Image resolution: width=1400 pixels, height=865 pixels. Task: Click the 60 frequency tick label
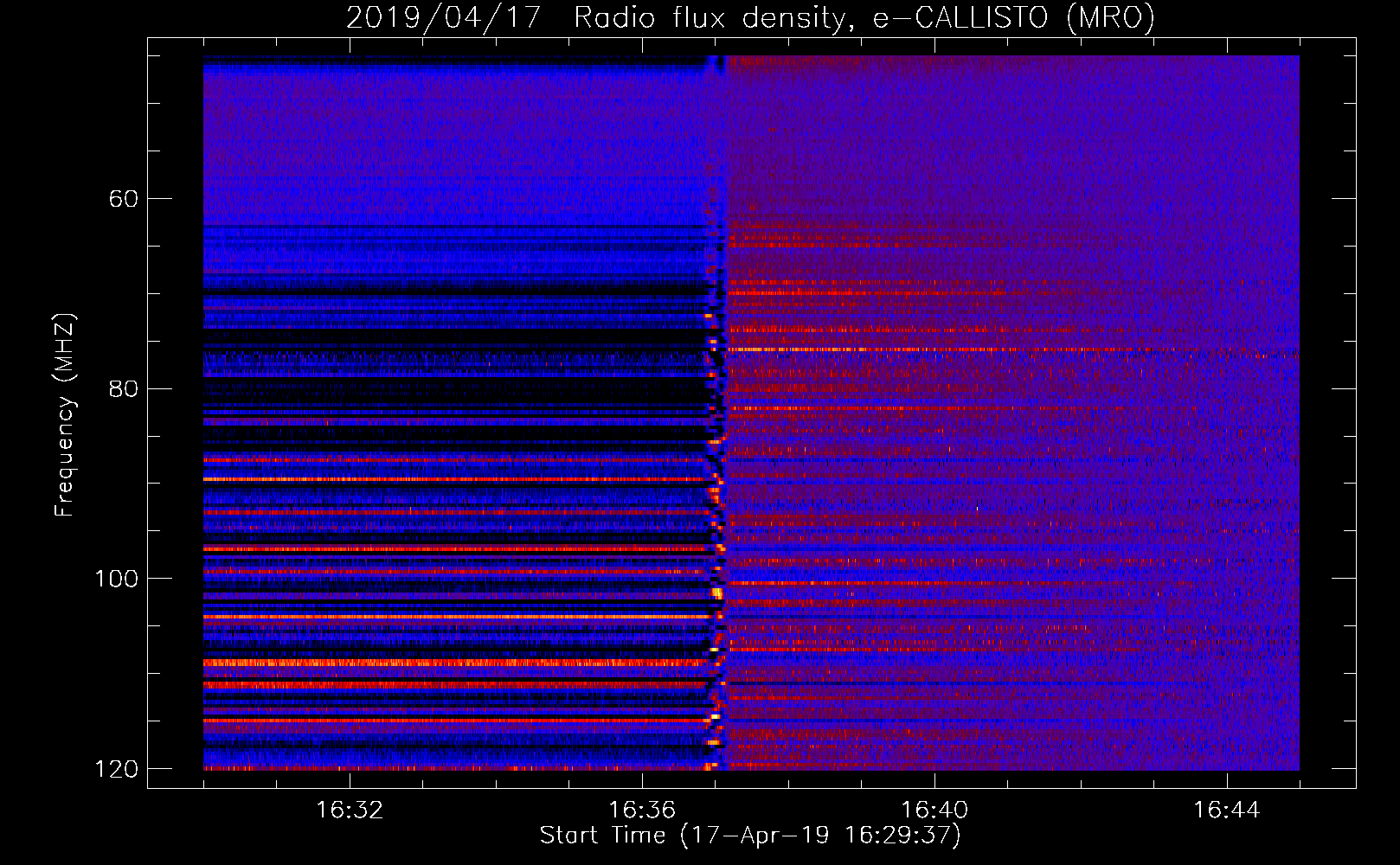124,199
